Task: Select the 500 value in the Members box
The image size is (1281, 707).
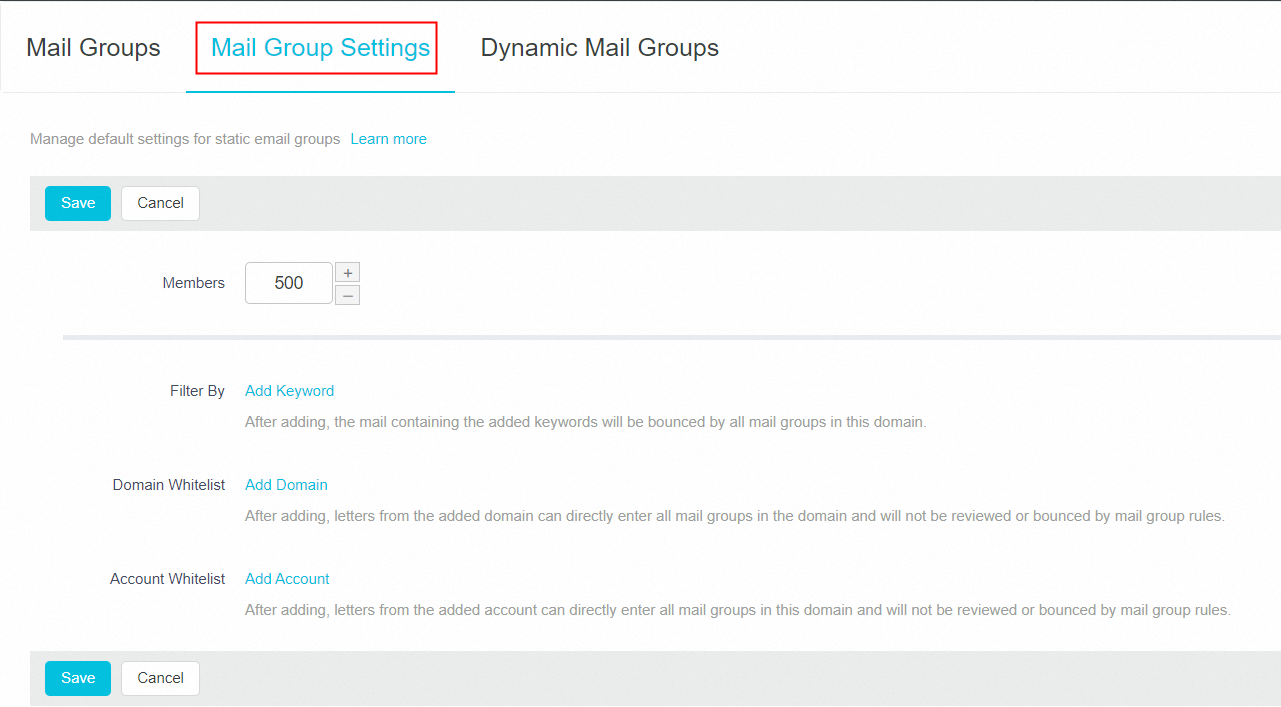Action: [x=288, y=283]
